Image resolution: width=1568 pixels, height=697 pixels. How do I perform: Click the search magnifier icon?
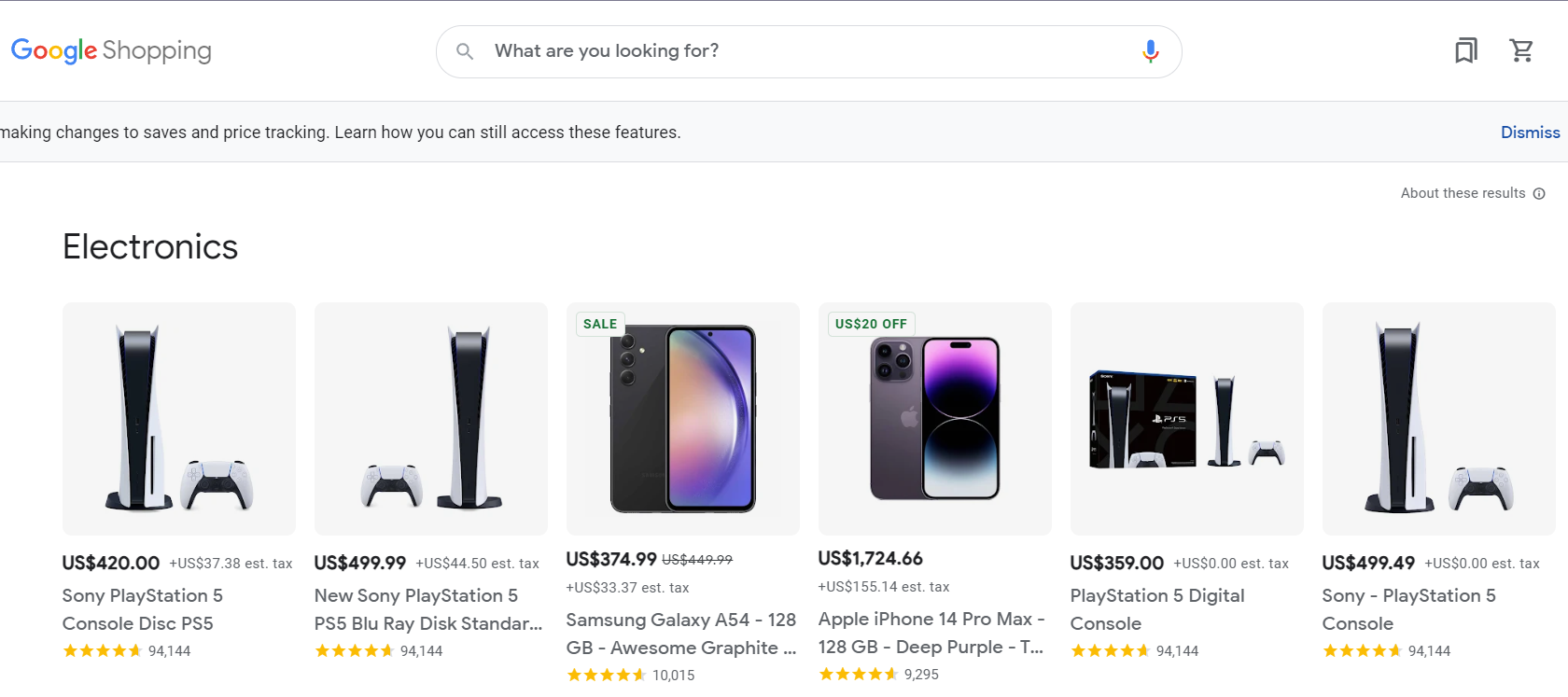tap(465, 51)
